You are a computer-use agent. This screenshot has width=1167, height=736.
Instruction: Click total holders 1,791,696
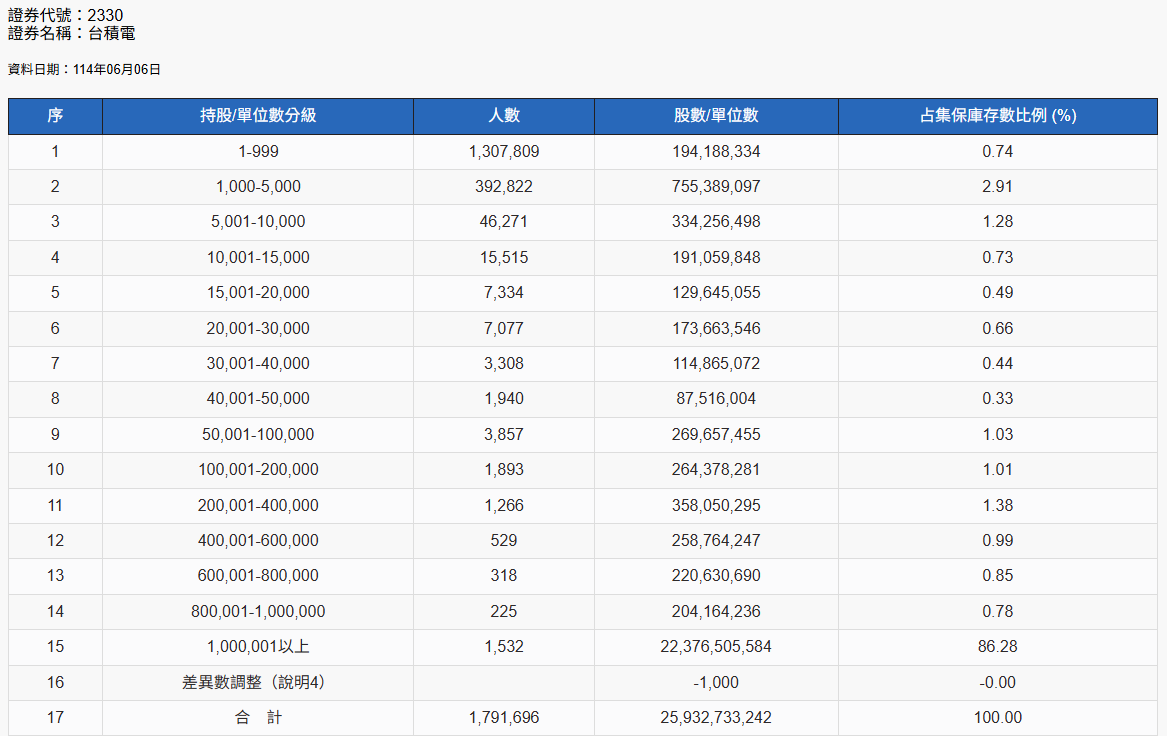[504, 718]
